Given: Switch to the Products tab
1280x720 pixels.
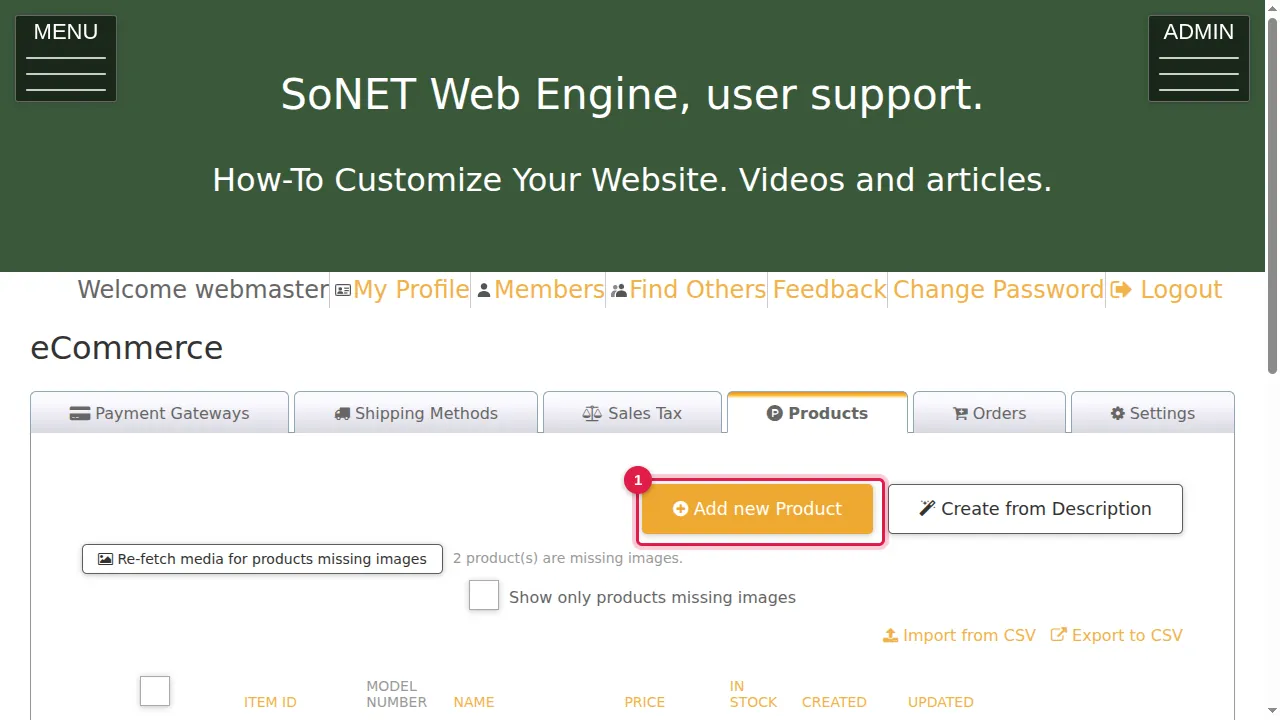Looking at the screenshot, I should click(817, 412).
